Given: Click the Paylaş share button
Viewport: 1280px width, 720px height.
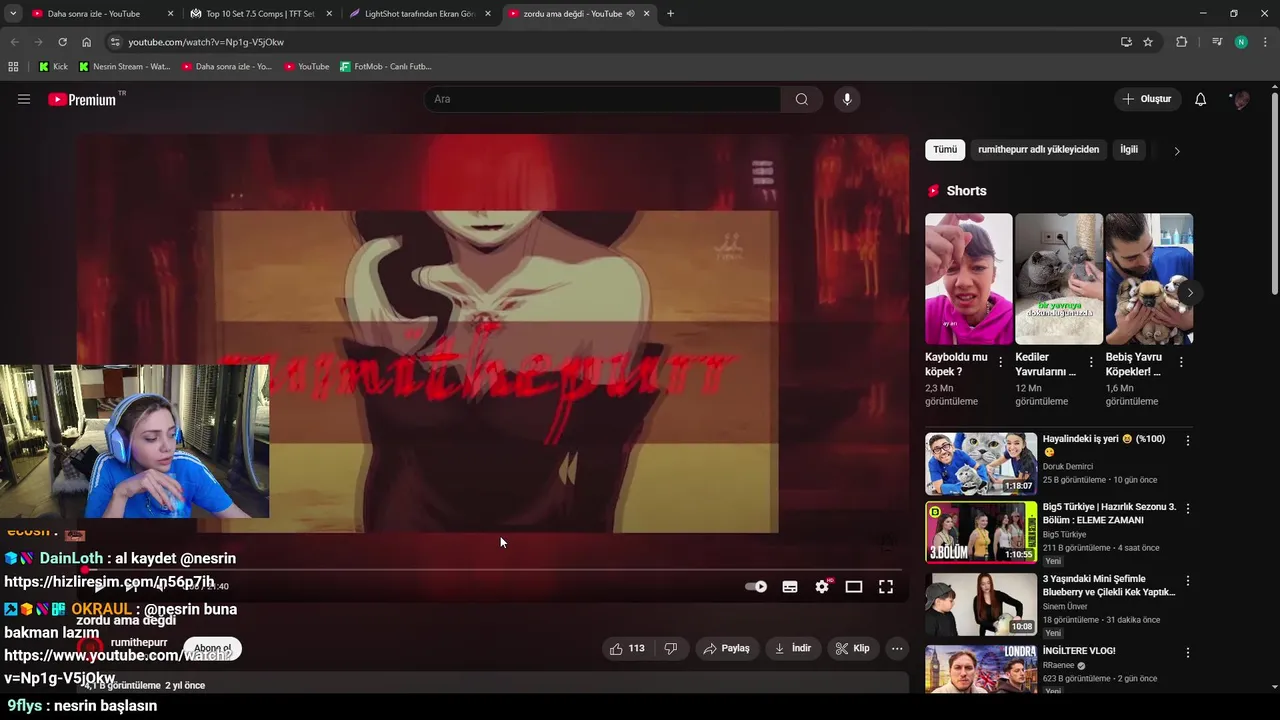Looking at the screenshot, I should (x=726, y=648).
